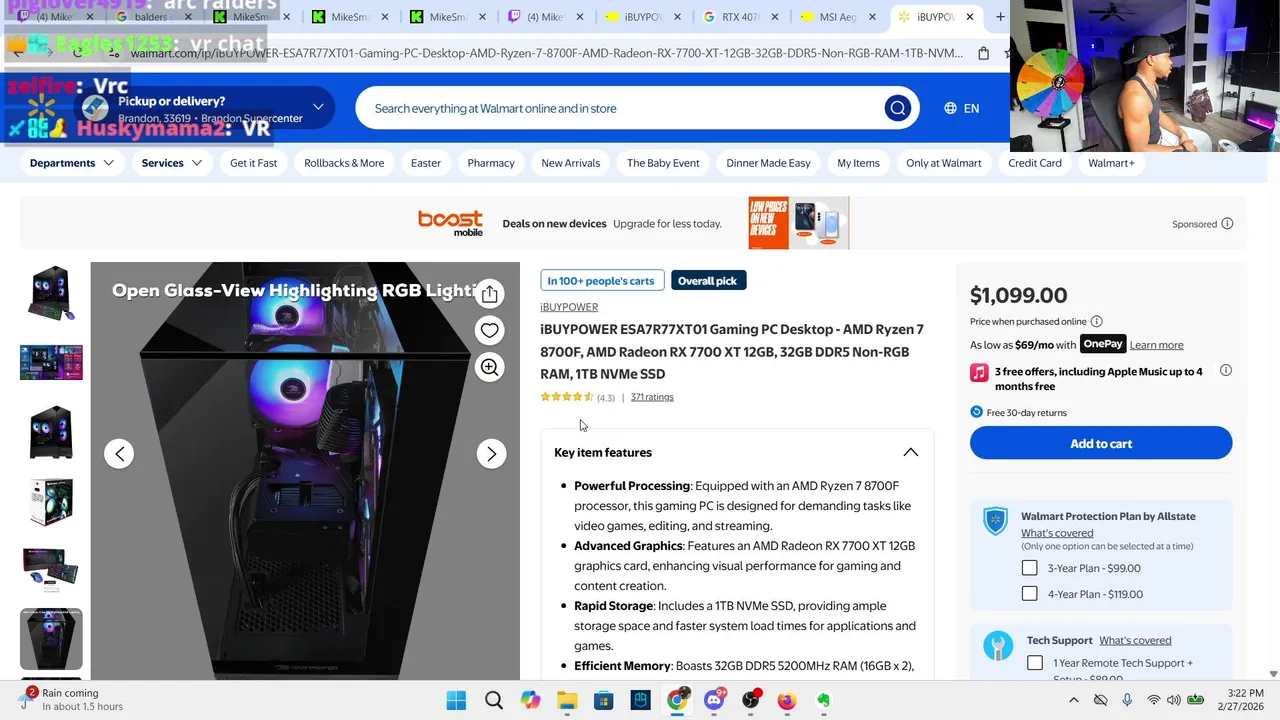Click the Overall pick badge
1280x720 pixels.
pyautogui.click(x=708, y=281)
